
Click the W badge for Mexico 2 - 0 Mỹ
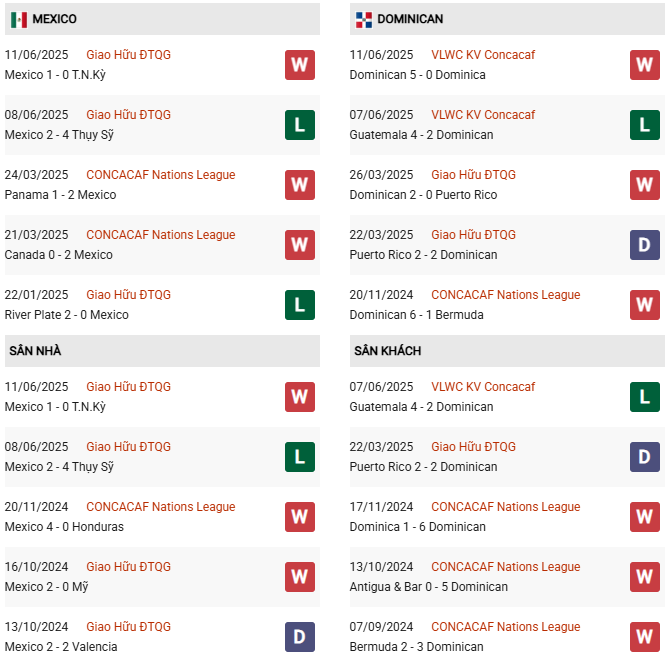click(299, 577)
